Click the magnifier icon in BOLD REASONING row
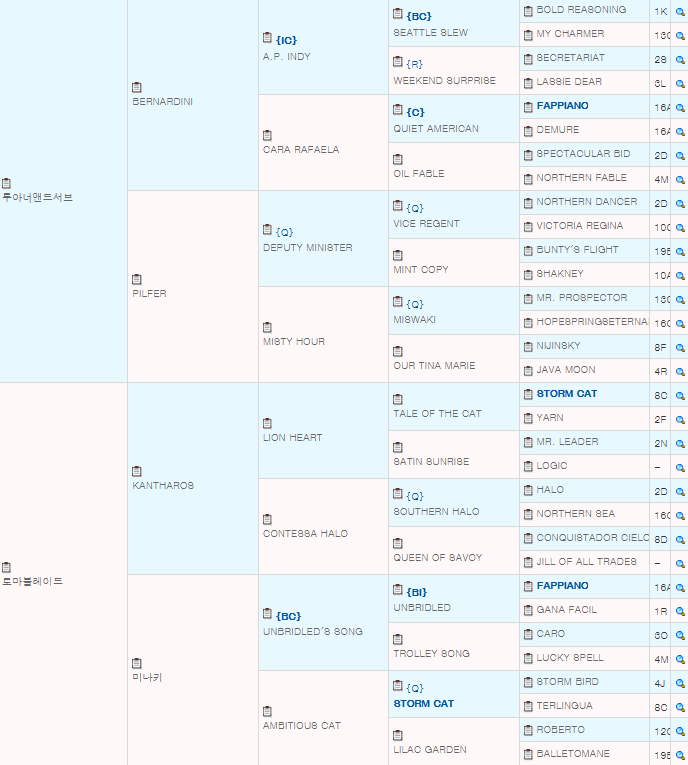This screenshot has height=765, width=688. (680, 12)
